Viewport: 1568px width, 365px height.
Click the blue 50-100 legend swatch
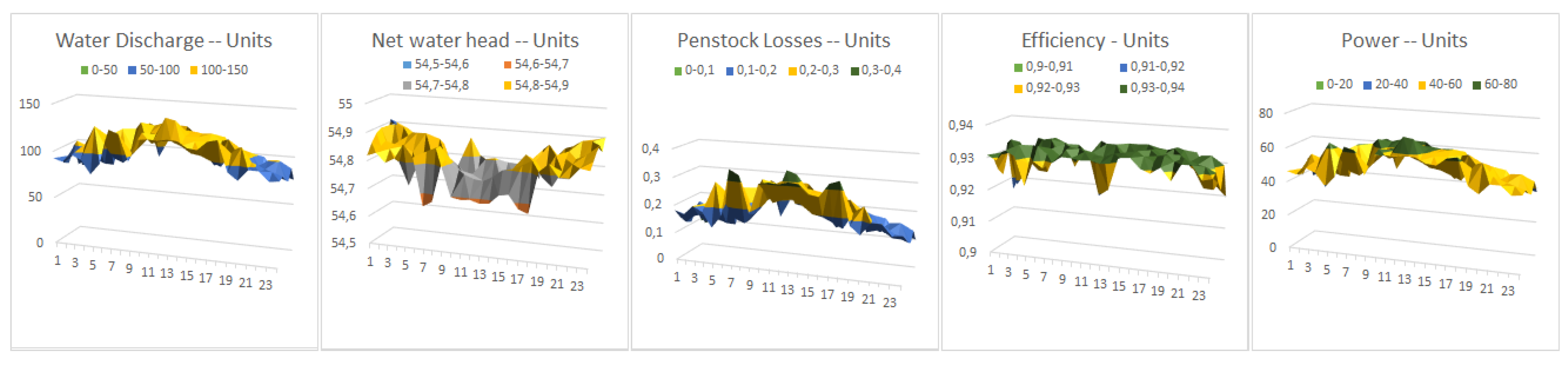[x=132, y=71]
